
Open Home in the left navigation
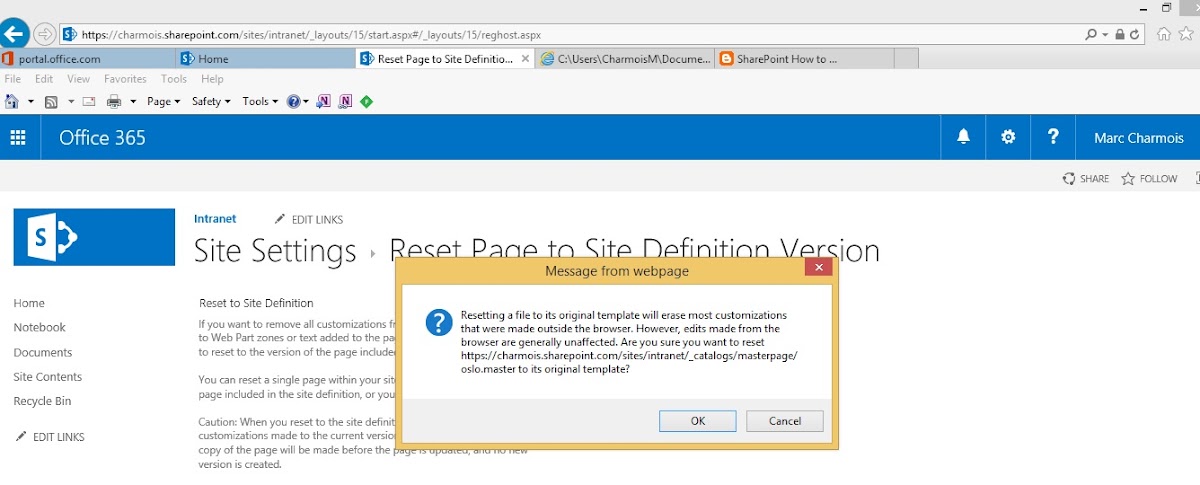(x=29, y=303)
